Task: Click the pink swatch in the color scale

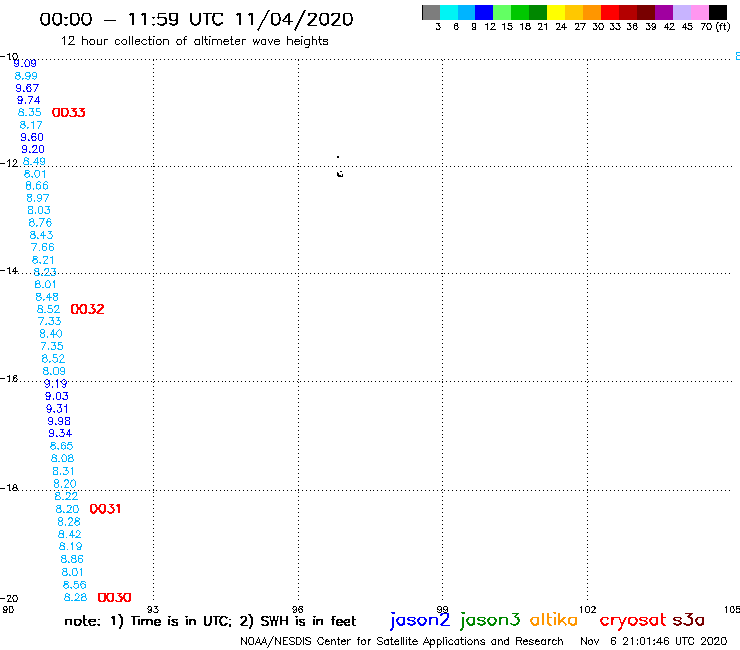Action: click(x=699, y=12)
